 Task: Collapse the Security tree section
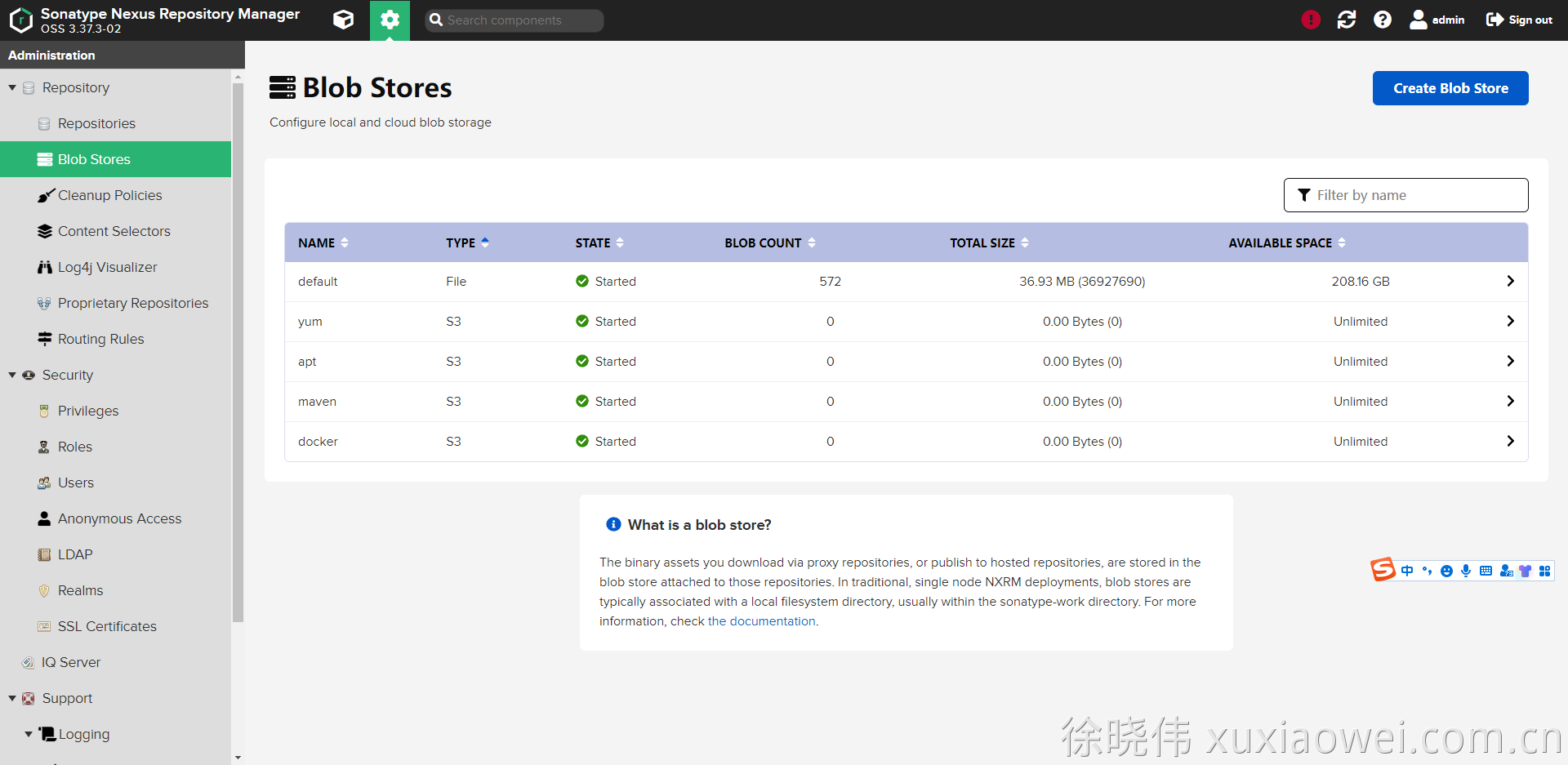tap(12, 375)
